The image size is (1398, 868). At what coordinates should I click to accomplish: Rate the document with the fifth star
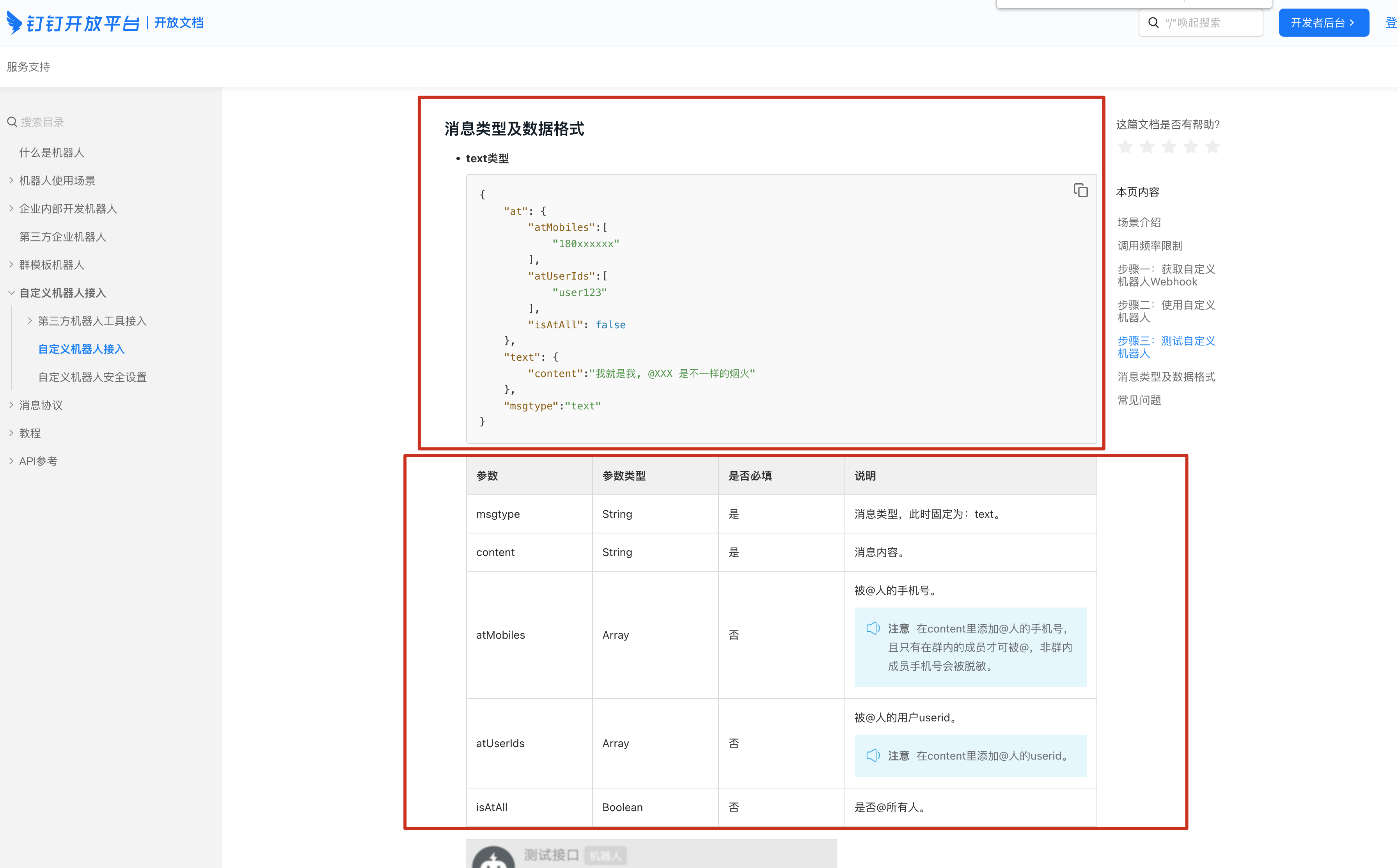pyautogui.click(x=1213, y=147)
